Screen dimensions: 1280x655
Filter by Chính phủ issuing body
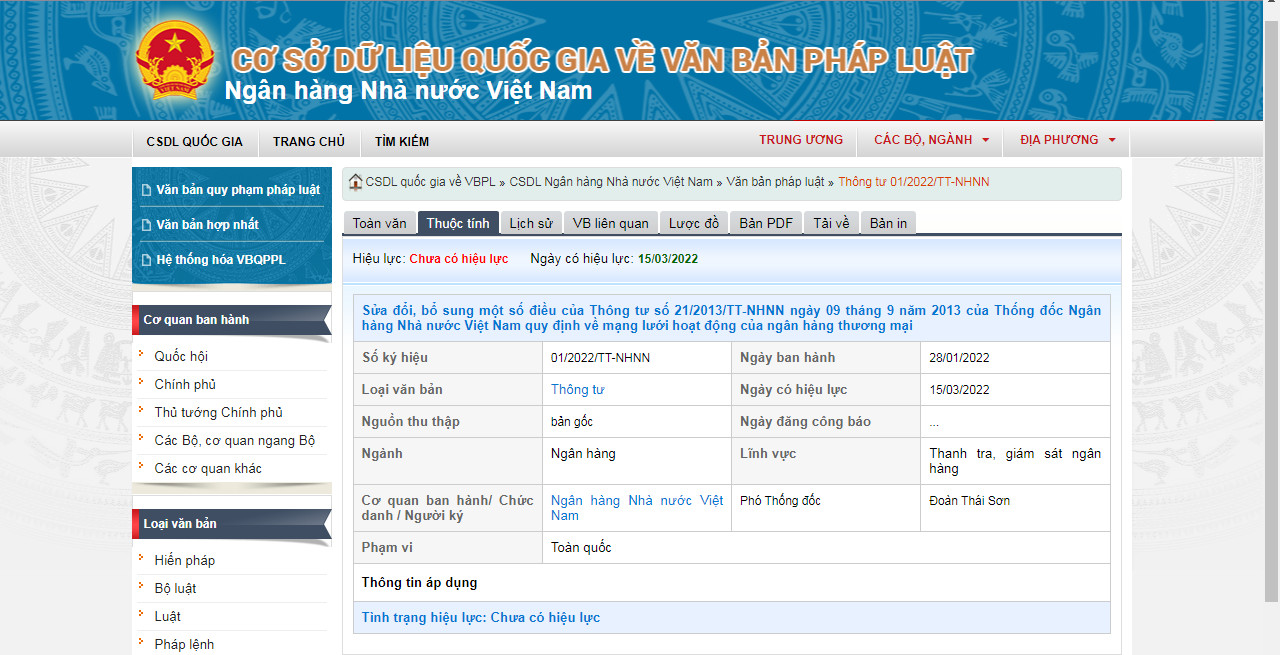tap(185, 385)
